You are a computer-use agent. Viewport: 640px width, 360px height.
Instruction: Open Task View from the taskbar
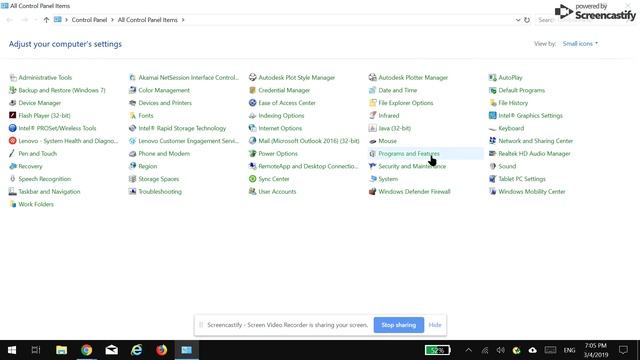[36, 350]
